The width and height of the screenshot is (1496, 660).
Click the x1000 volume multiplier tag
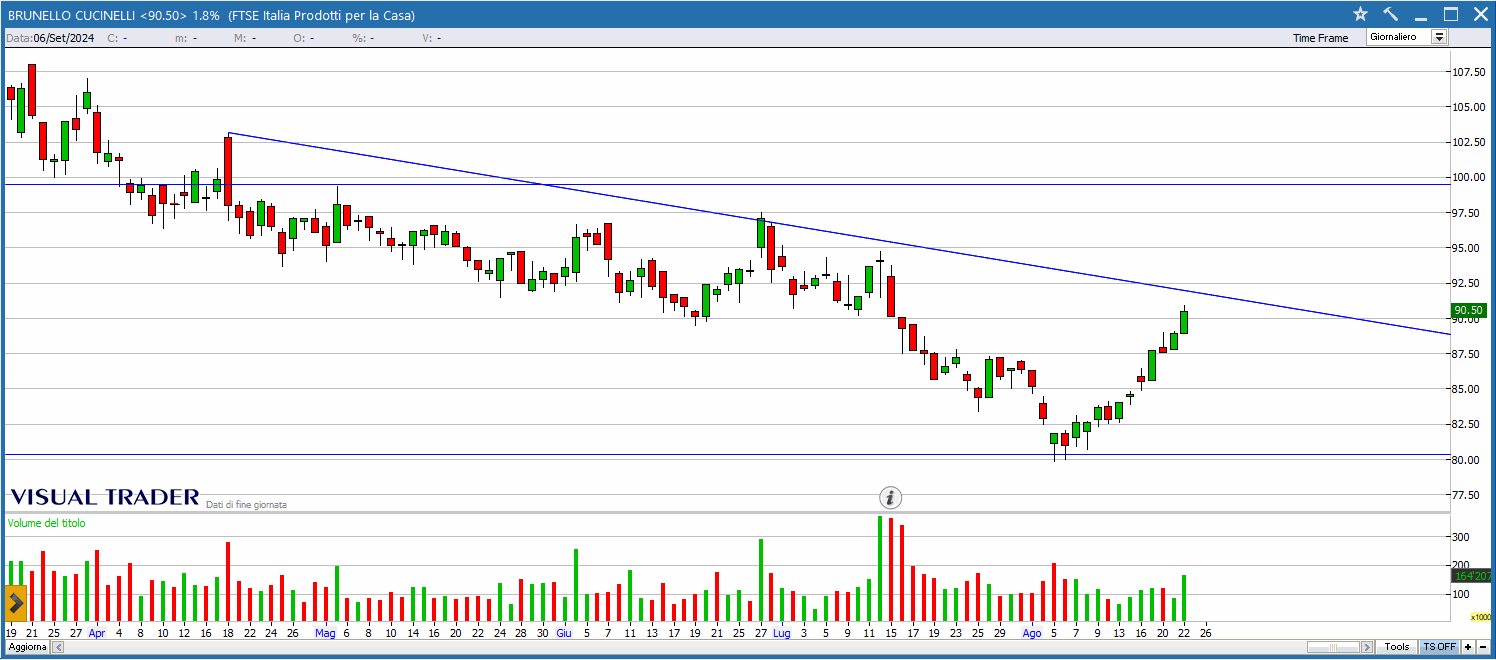(x=1481, y=617)
